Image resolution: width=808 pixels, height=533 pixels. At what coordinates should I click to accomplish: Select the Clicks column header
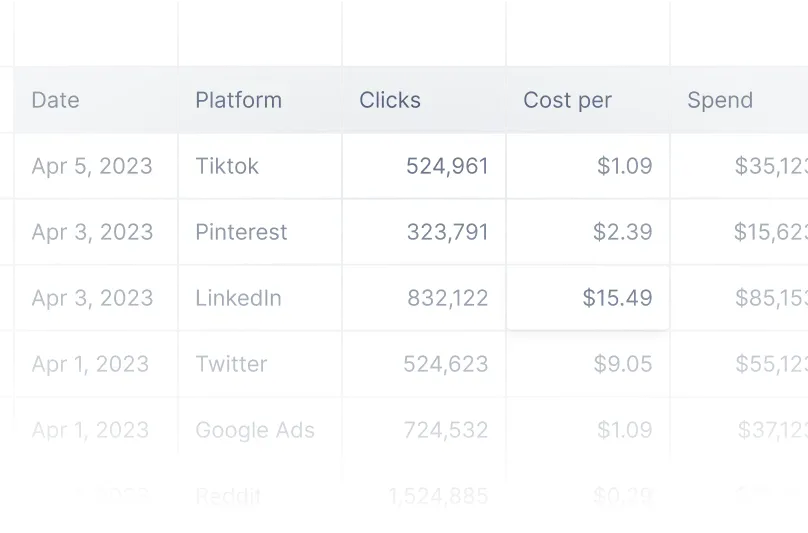point(390,100)
